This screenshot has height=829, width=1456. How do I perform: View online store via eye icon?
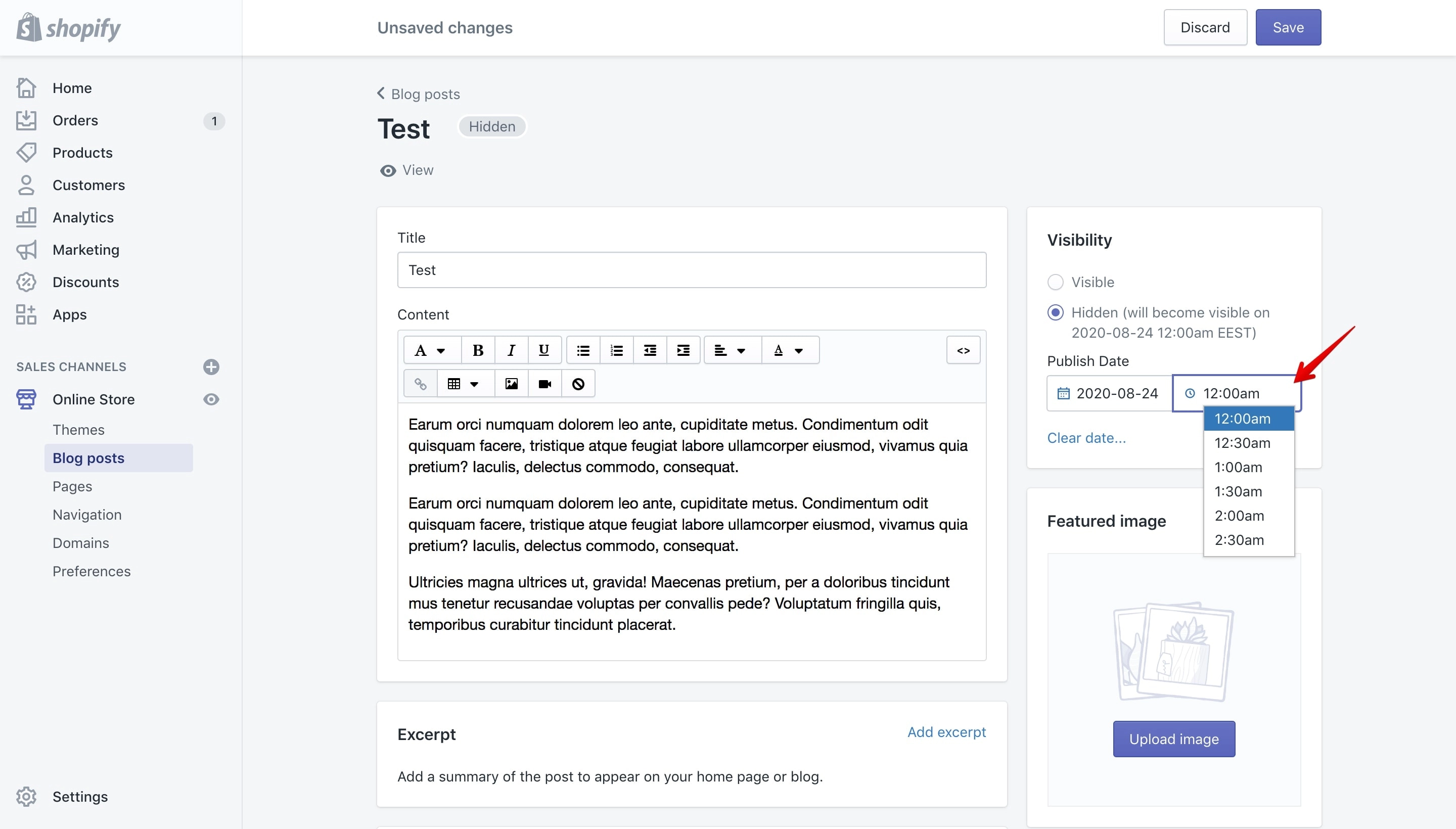tap(211, 399)
